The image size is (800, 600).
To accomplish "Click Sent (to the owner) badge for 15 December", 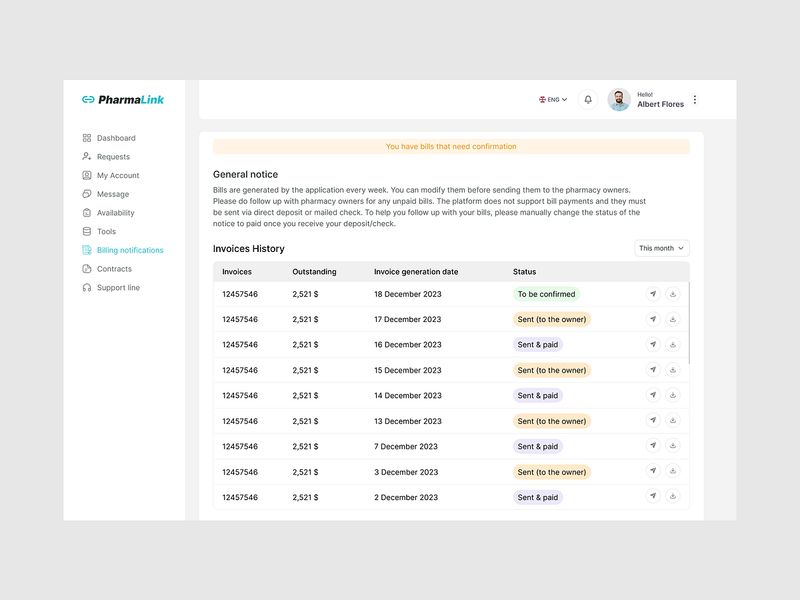I will tap(552, 370).
